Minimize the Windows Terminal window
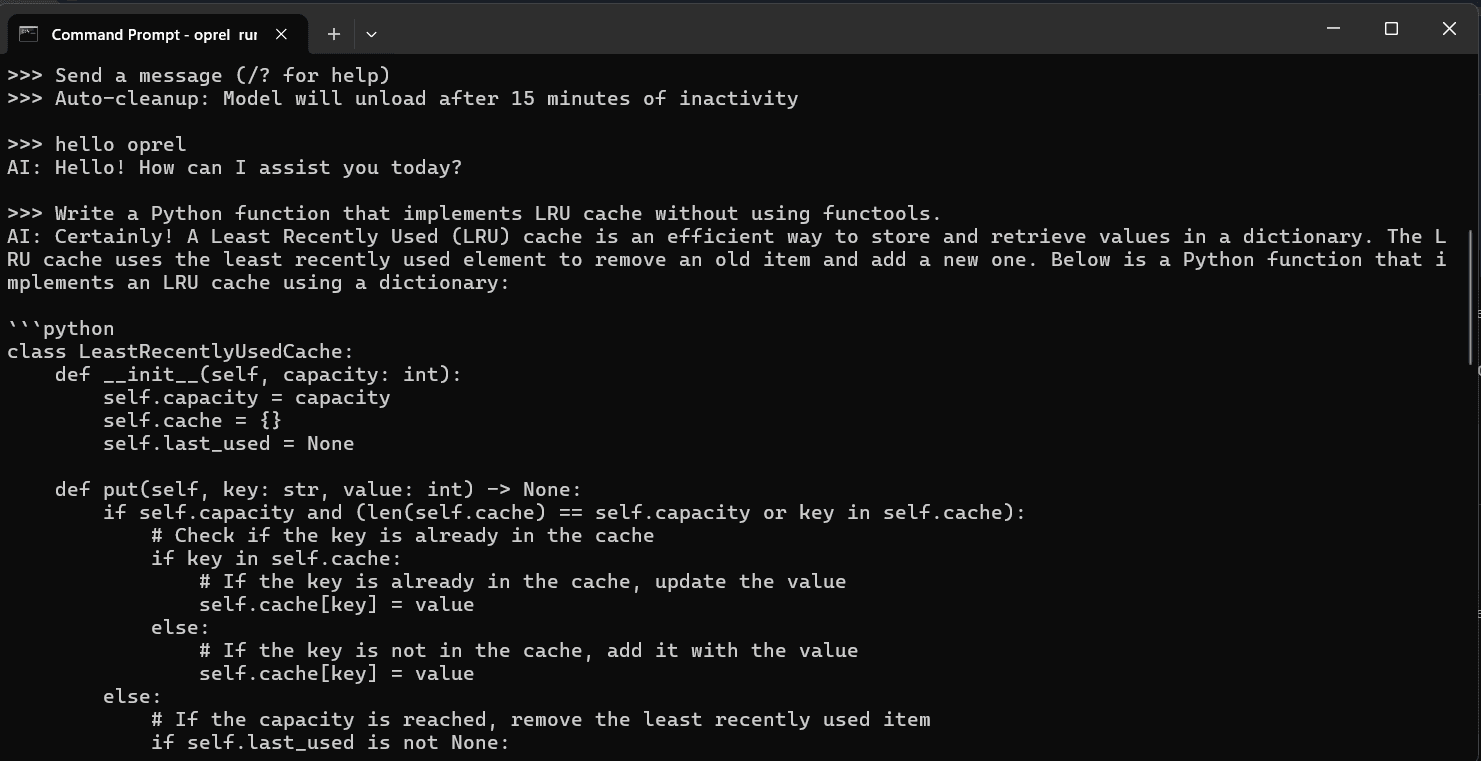1481x761 pixels. 1334,29
